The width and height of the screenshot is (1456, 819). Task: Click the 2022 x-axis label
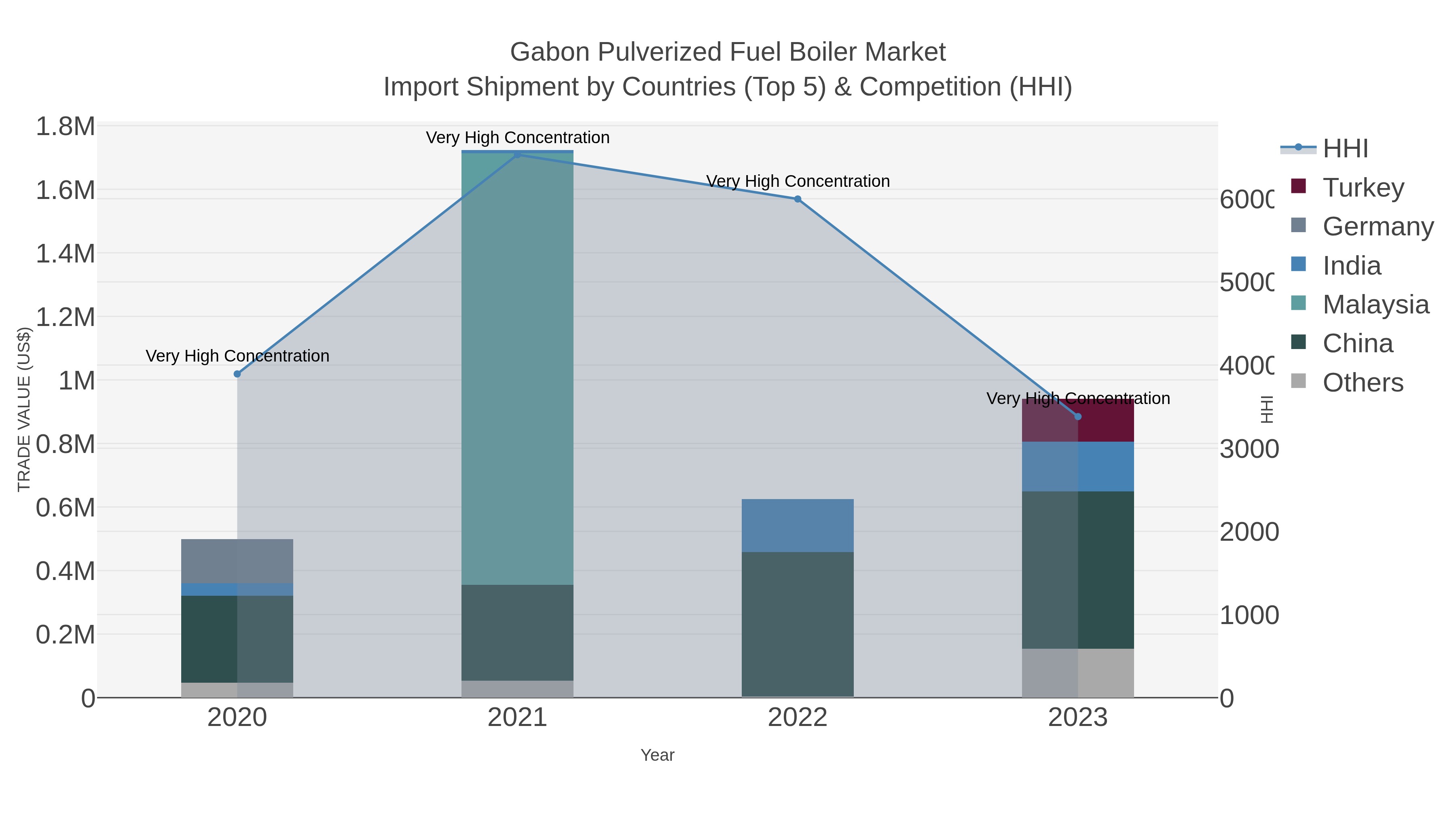(798, 718)
